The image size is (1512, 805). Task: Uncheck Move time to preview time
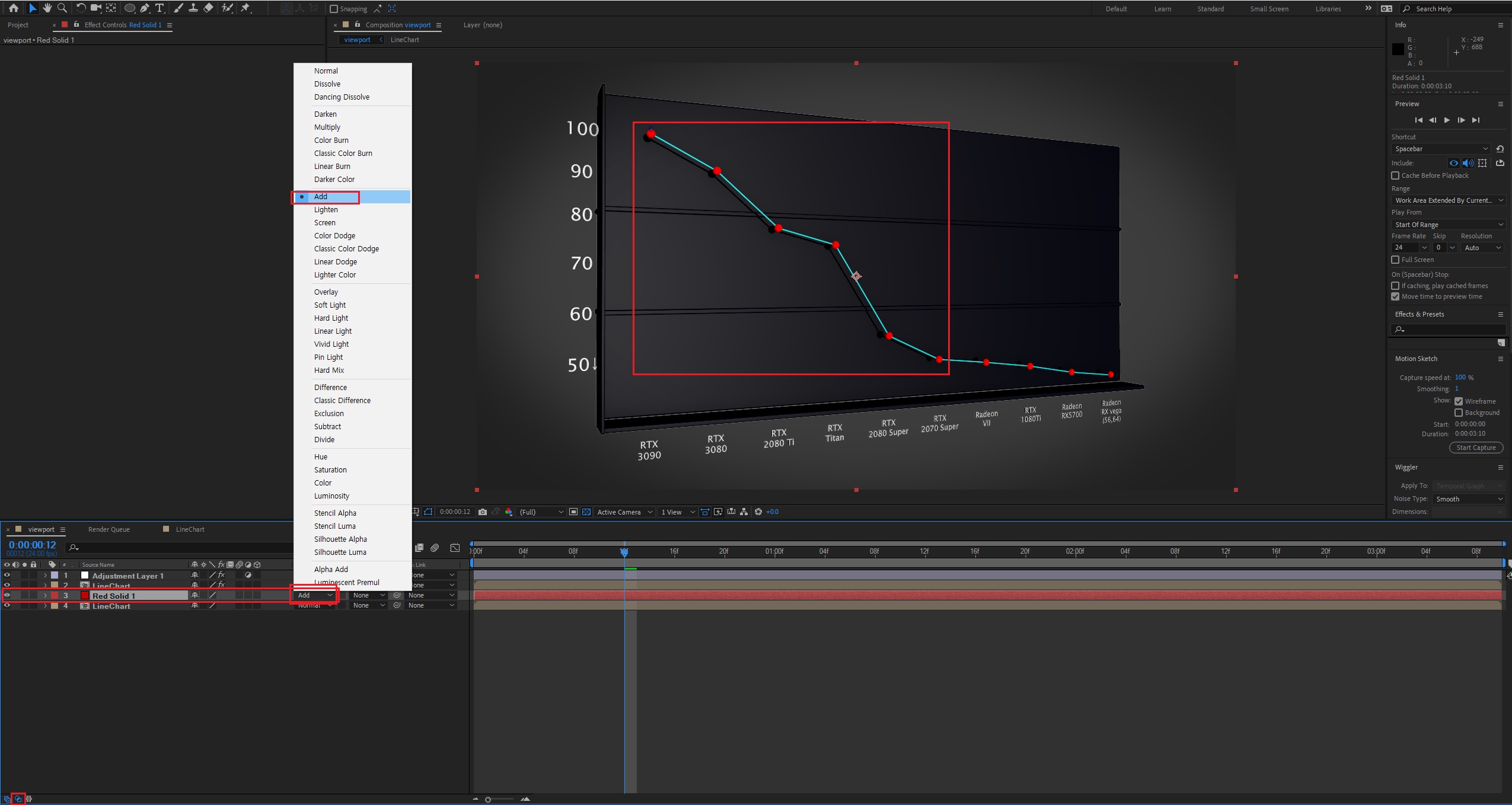1395,296
